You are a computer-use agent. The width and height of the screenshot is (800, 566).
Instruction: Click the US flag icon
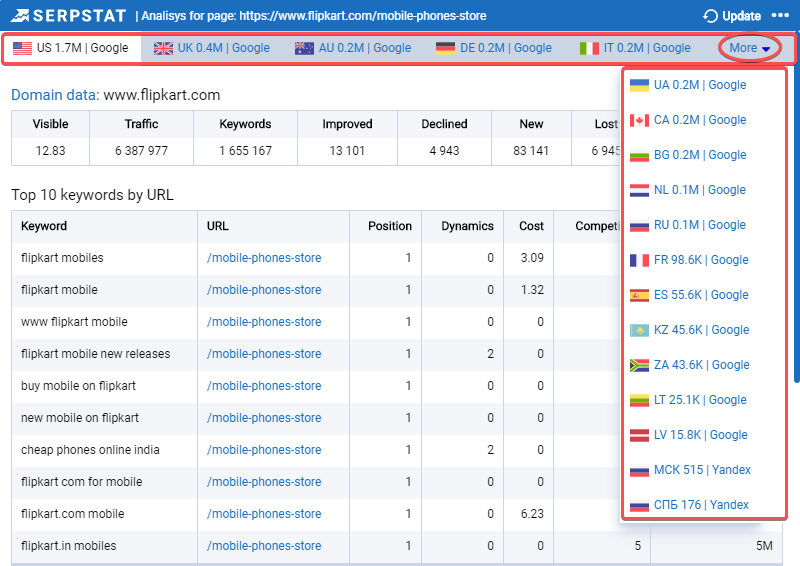click(22, 48)
